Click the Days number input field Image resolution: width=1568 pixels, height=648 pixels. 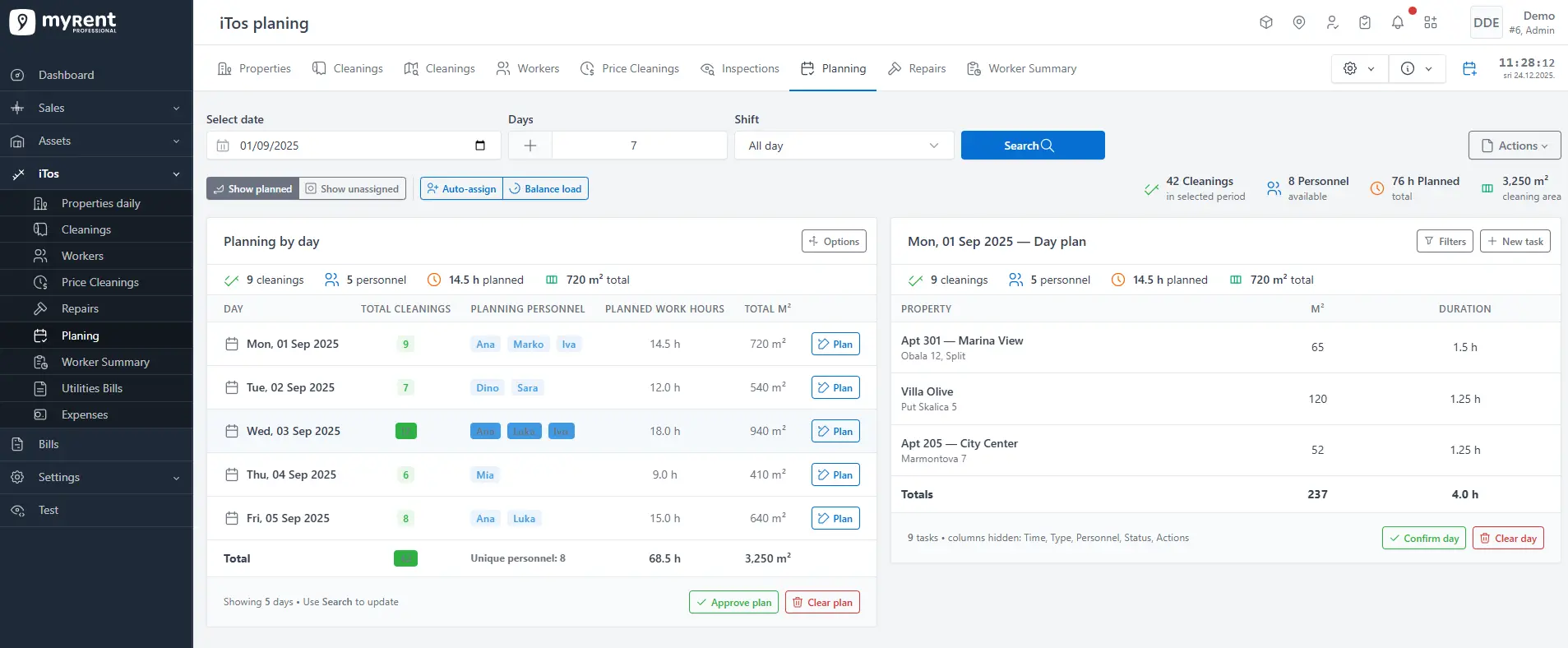tap(634, 146)
